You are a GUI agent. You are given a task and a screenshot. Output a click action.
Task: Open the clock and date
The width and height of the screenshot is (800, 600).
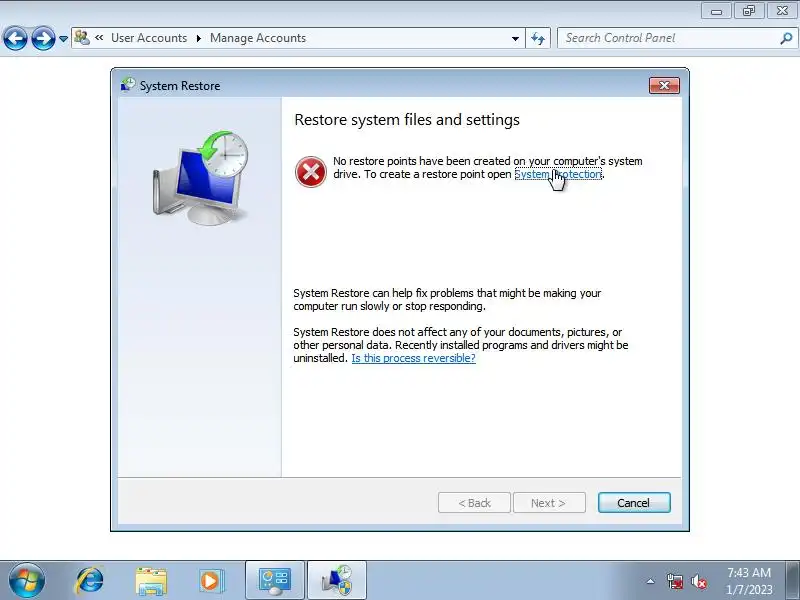pyautogui.click(x=749, y=581)
